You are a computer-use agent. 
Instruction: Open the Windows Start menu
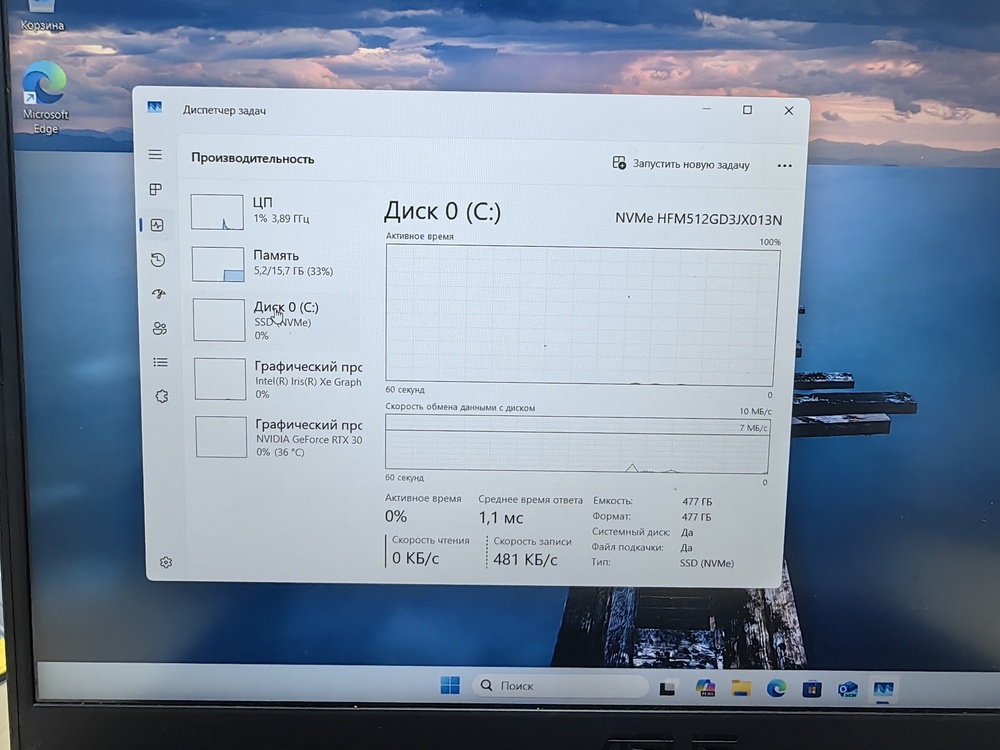pyautogui.click(x=450, y=686)
